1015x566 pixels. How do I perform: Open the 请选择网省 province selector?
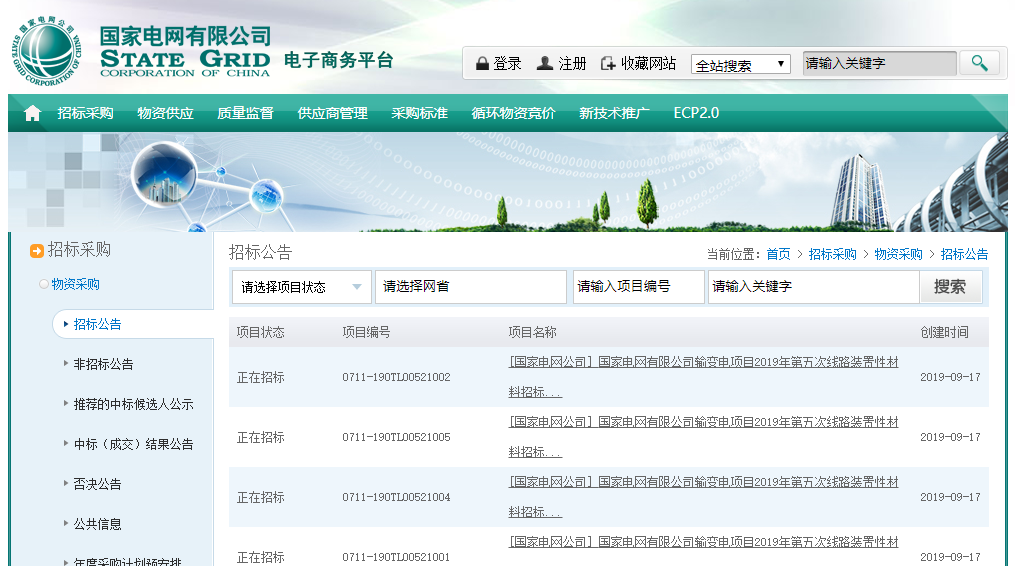(x=470, y=287)
